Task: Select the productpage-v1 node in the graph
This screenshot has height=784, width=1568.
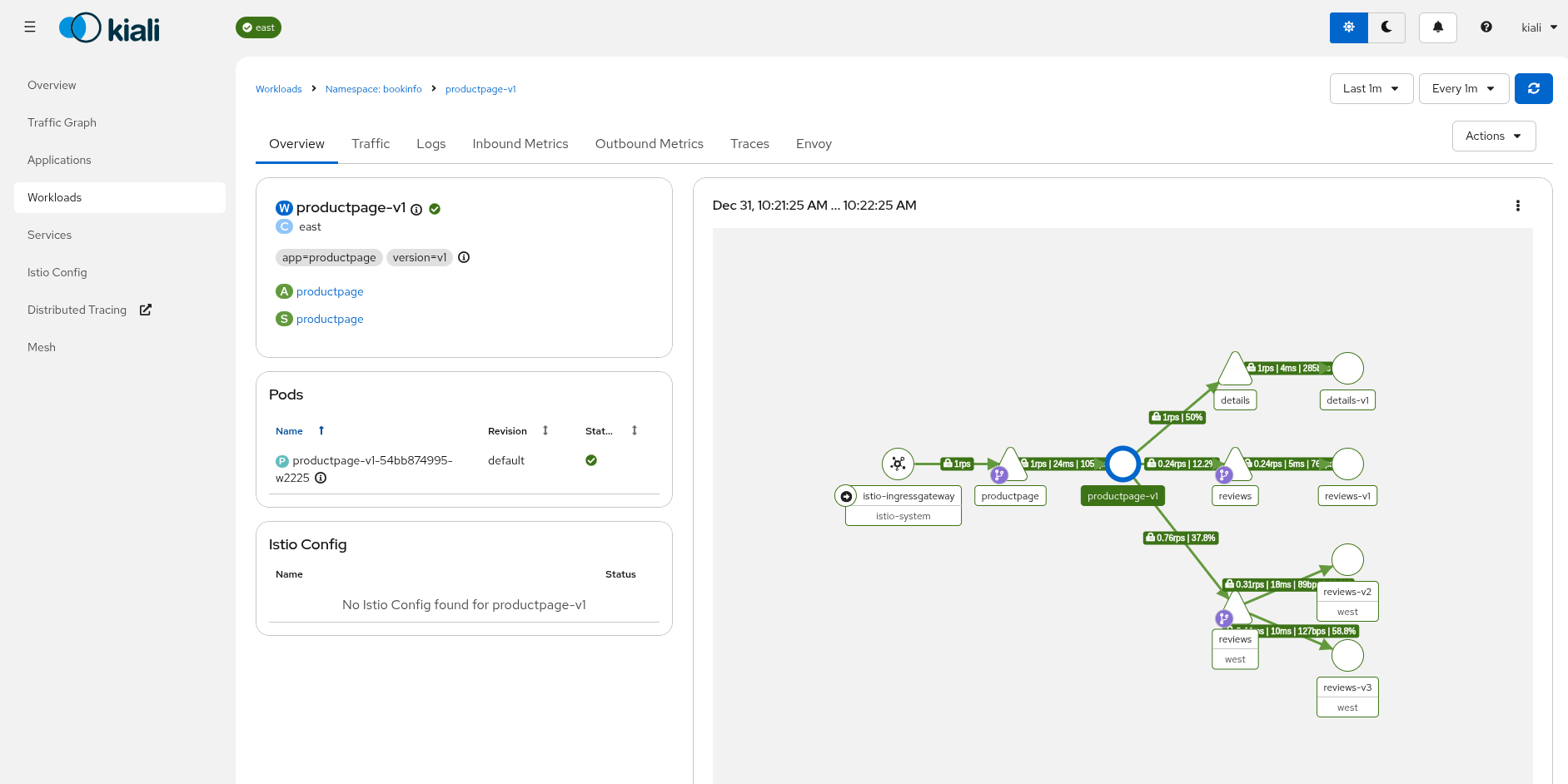Action: (1122, 464)
